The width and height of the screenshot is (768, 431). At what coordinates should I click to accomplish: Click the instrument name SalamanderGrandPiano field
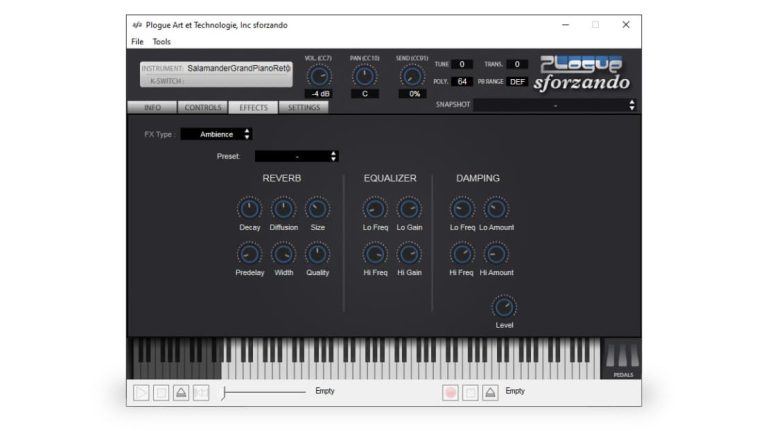click(239, 68)
